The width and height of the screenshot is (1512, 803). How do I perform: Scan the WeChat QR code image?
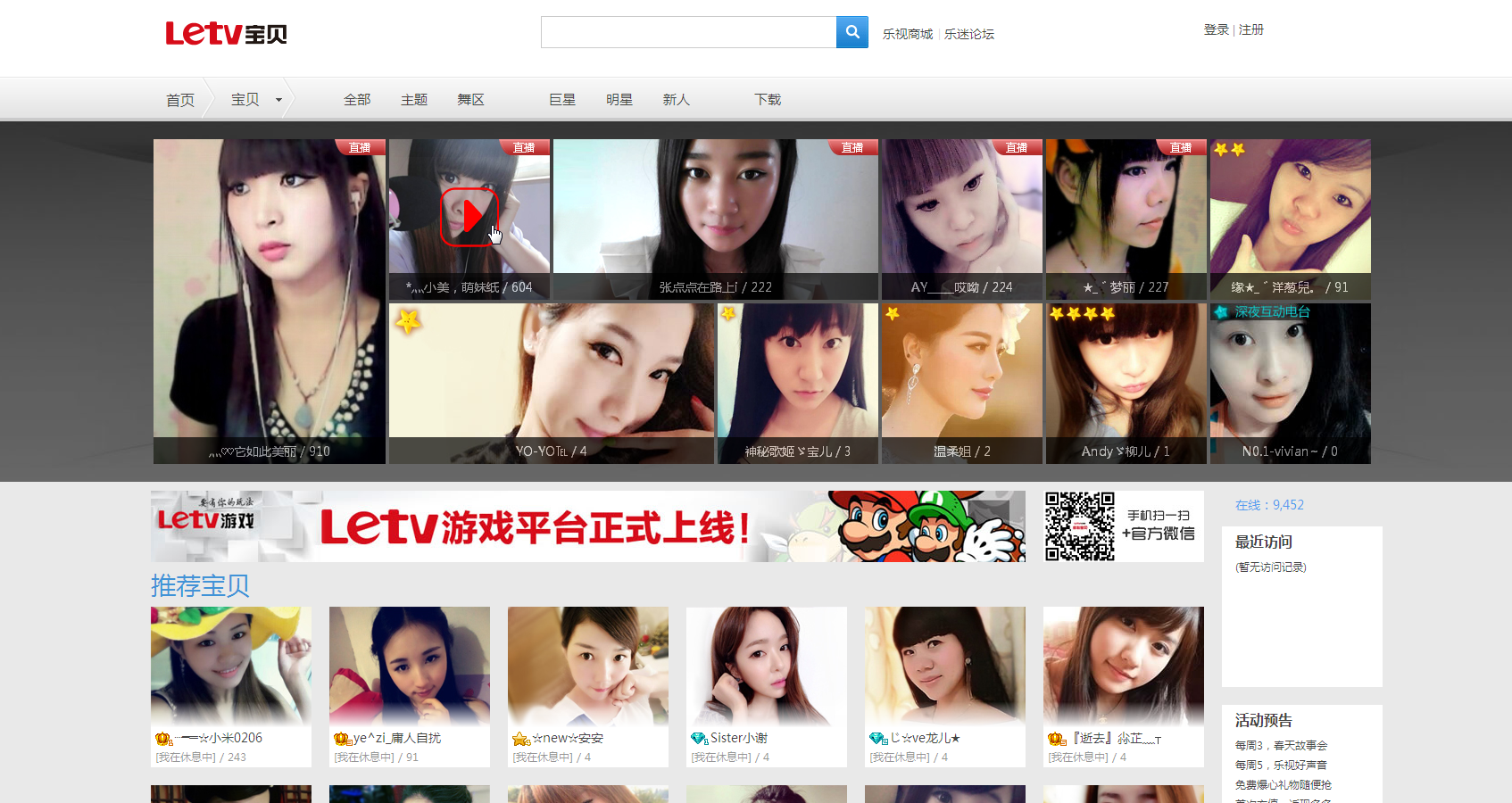tap(1080, 526)
